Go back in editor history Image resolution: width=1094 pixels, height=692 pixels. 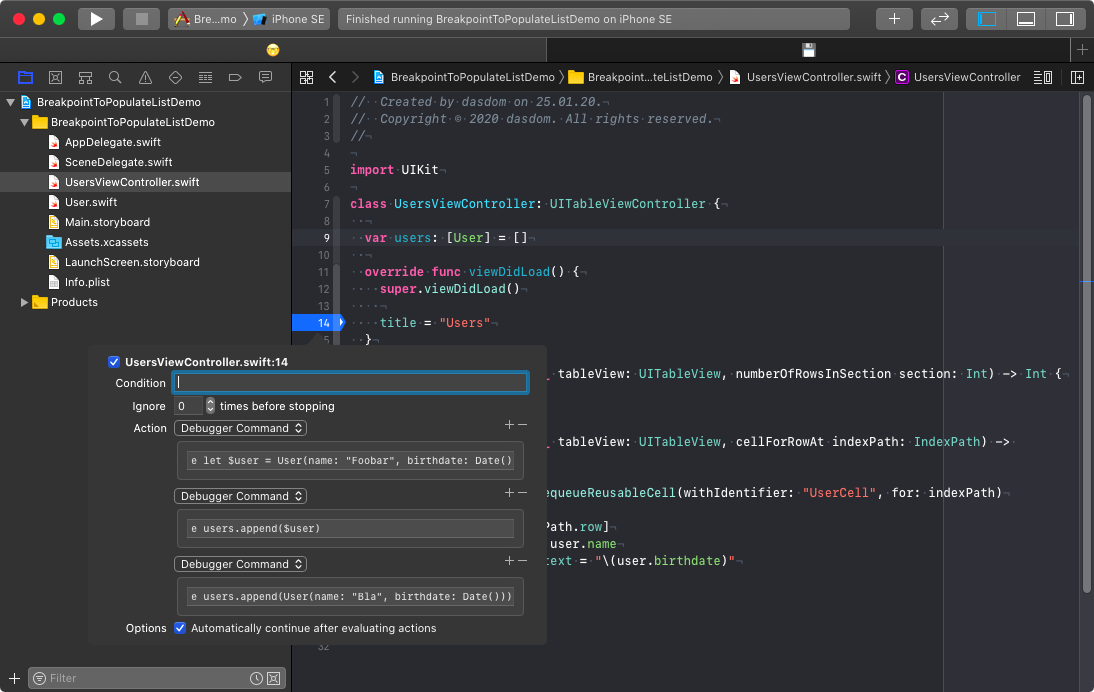point(333,77)
